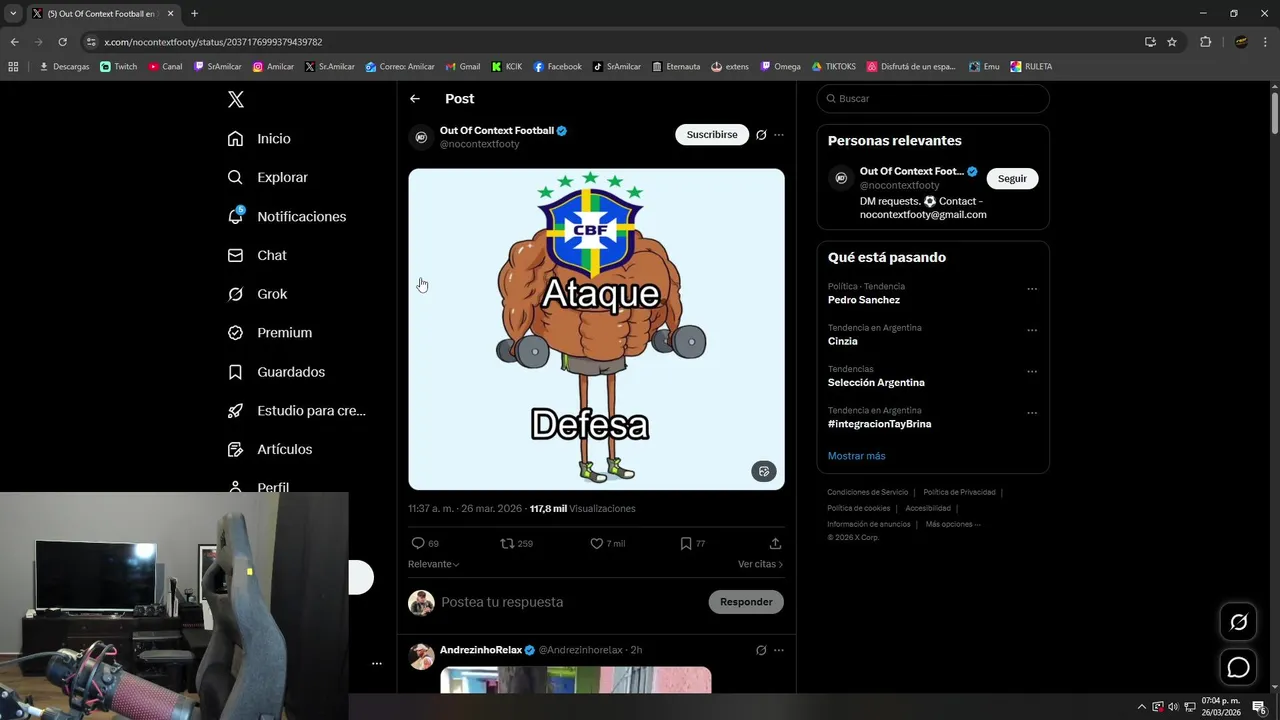Like the post with 7 mil likes
The width and height of the screenshot is (1280, 720).
(596, 544)
